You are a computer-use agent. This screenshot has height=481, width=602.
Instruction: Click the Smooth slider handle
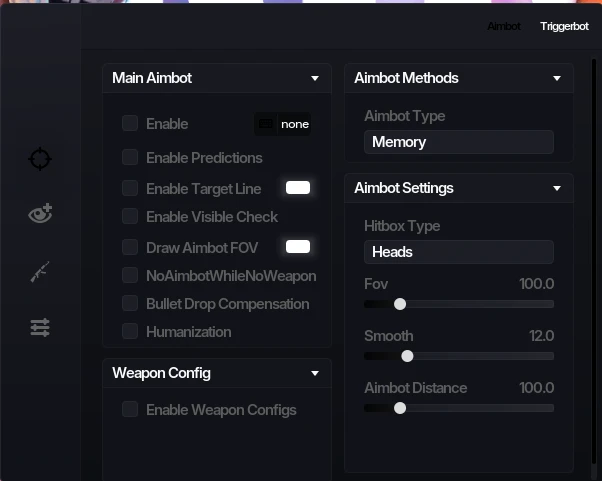[407, 356]
